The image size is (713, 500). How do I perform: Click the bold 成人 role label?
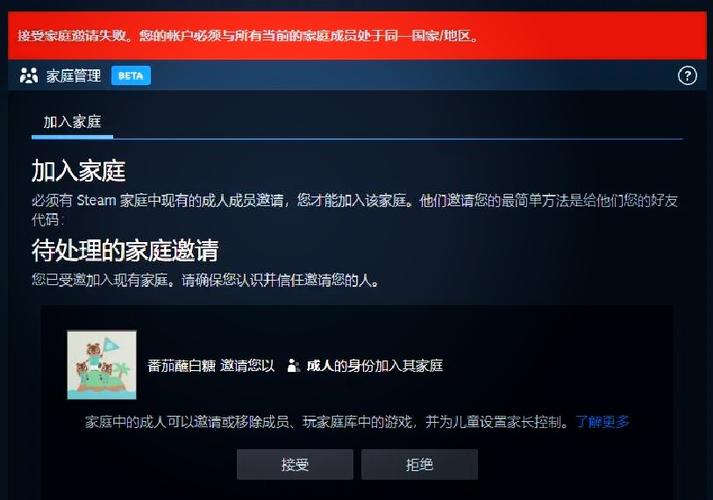click(320, 365)
